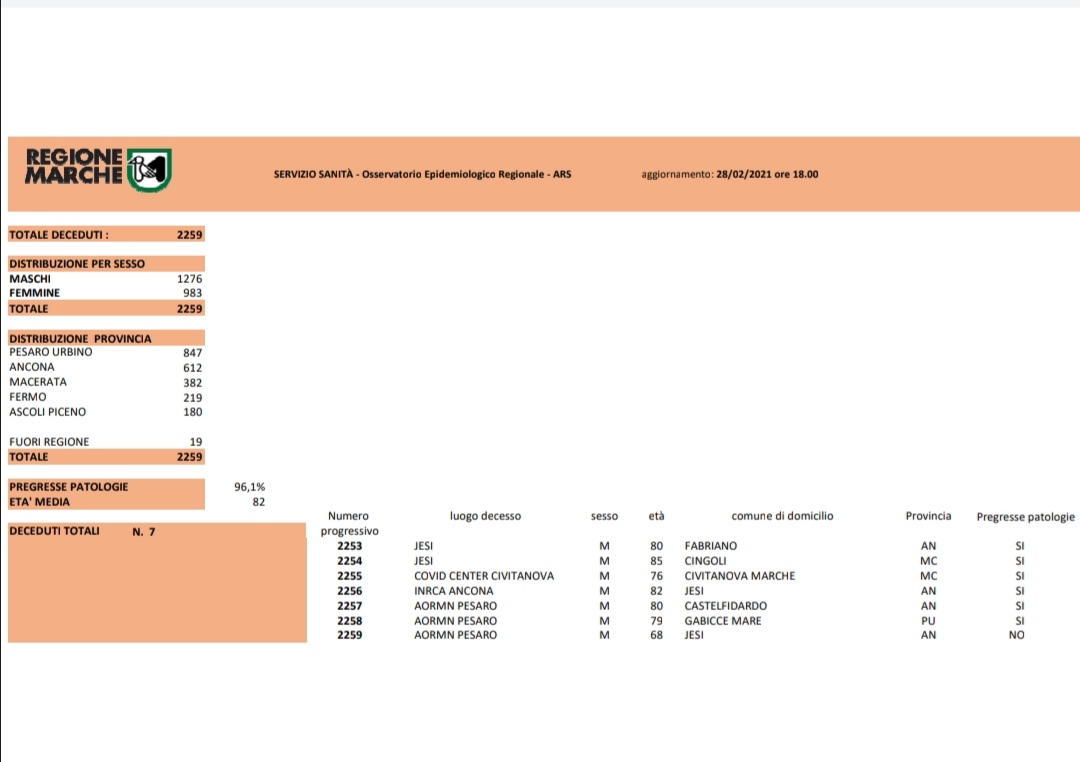Viewport: 1080px width, 762px height.
Task: Select GABICCE MARE domicile cell
Action: click(x=723, y=621)
